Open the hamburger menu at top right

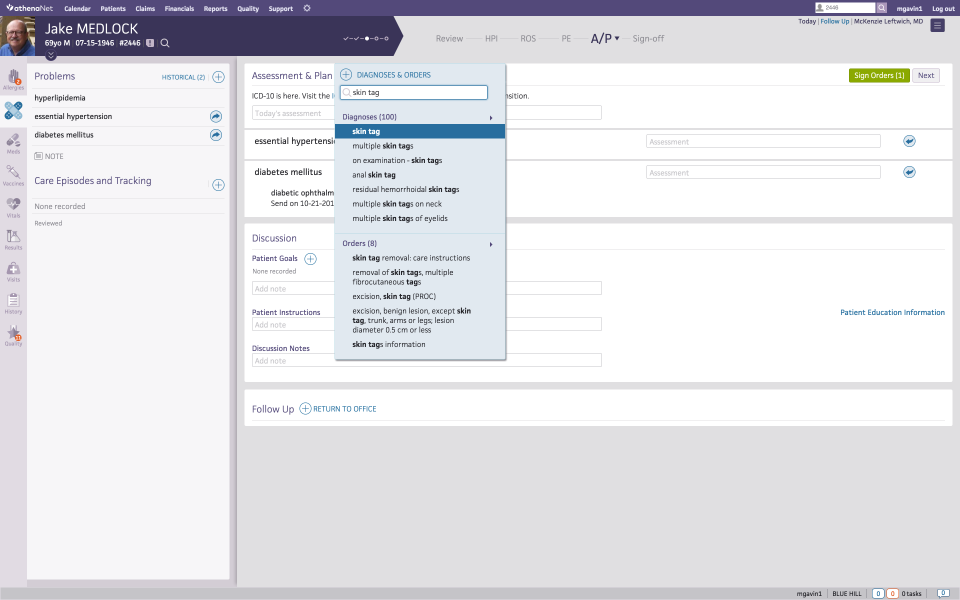(x=937, y=25)
